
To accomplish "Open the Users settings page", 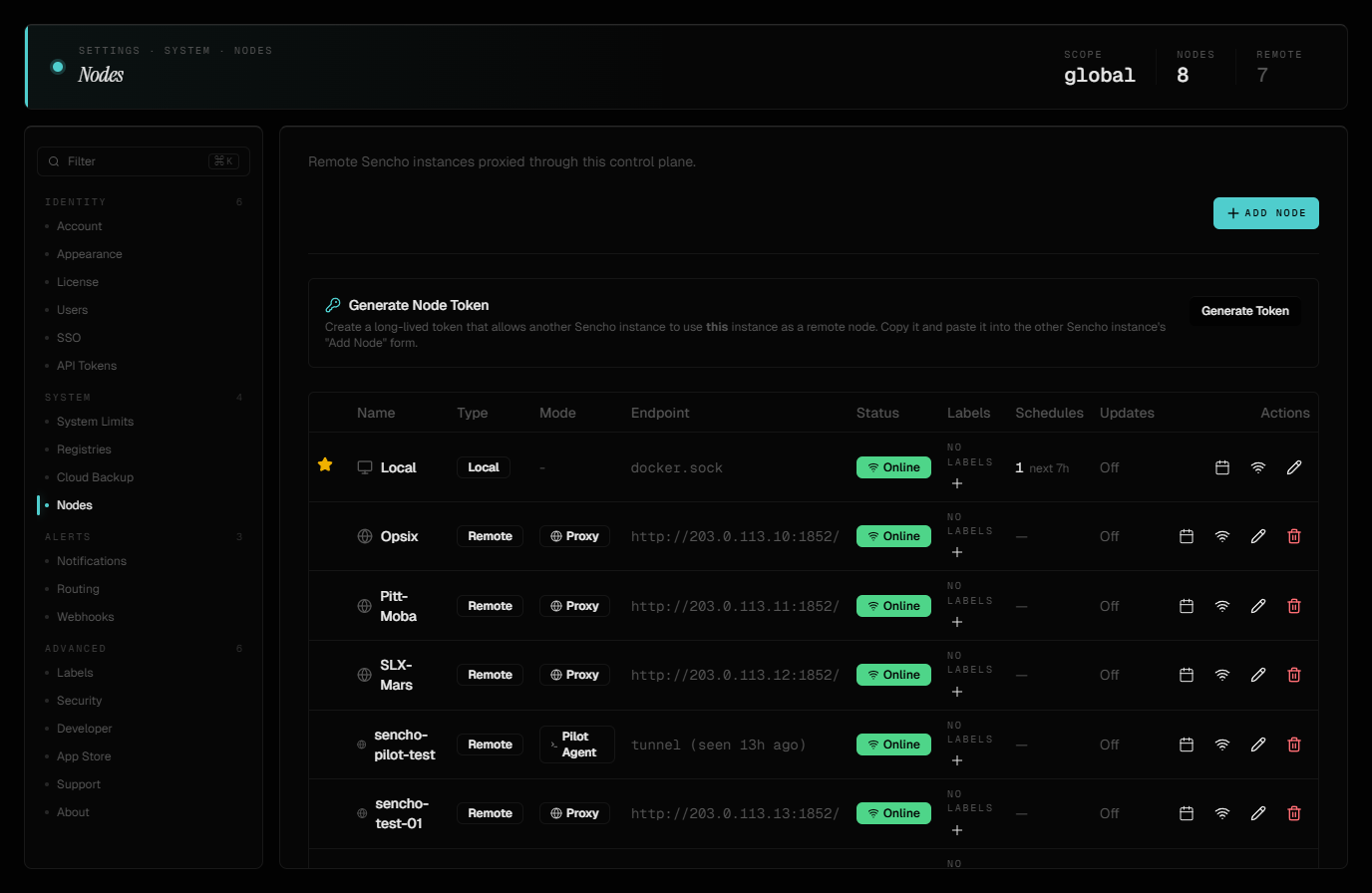I will coord(73,310).
